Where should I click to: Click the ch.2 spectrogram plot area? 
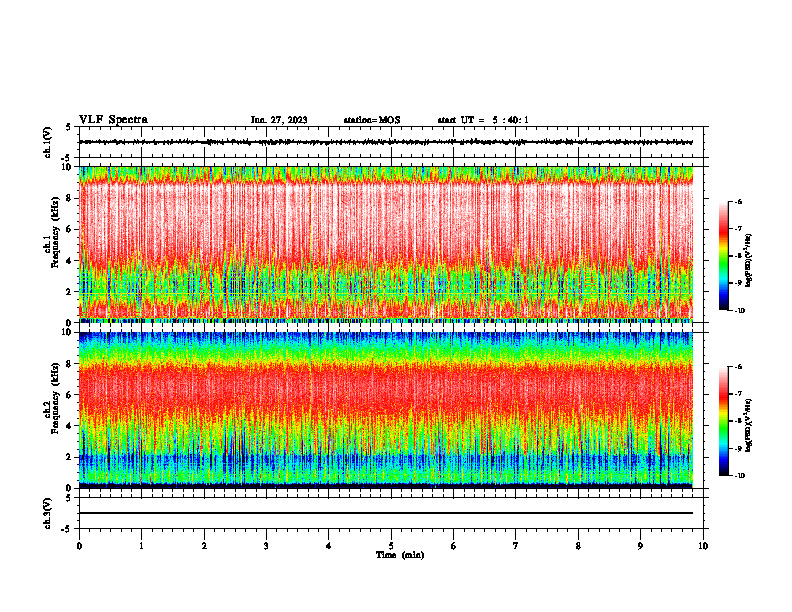[385, 410]
